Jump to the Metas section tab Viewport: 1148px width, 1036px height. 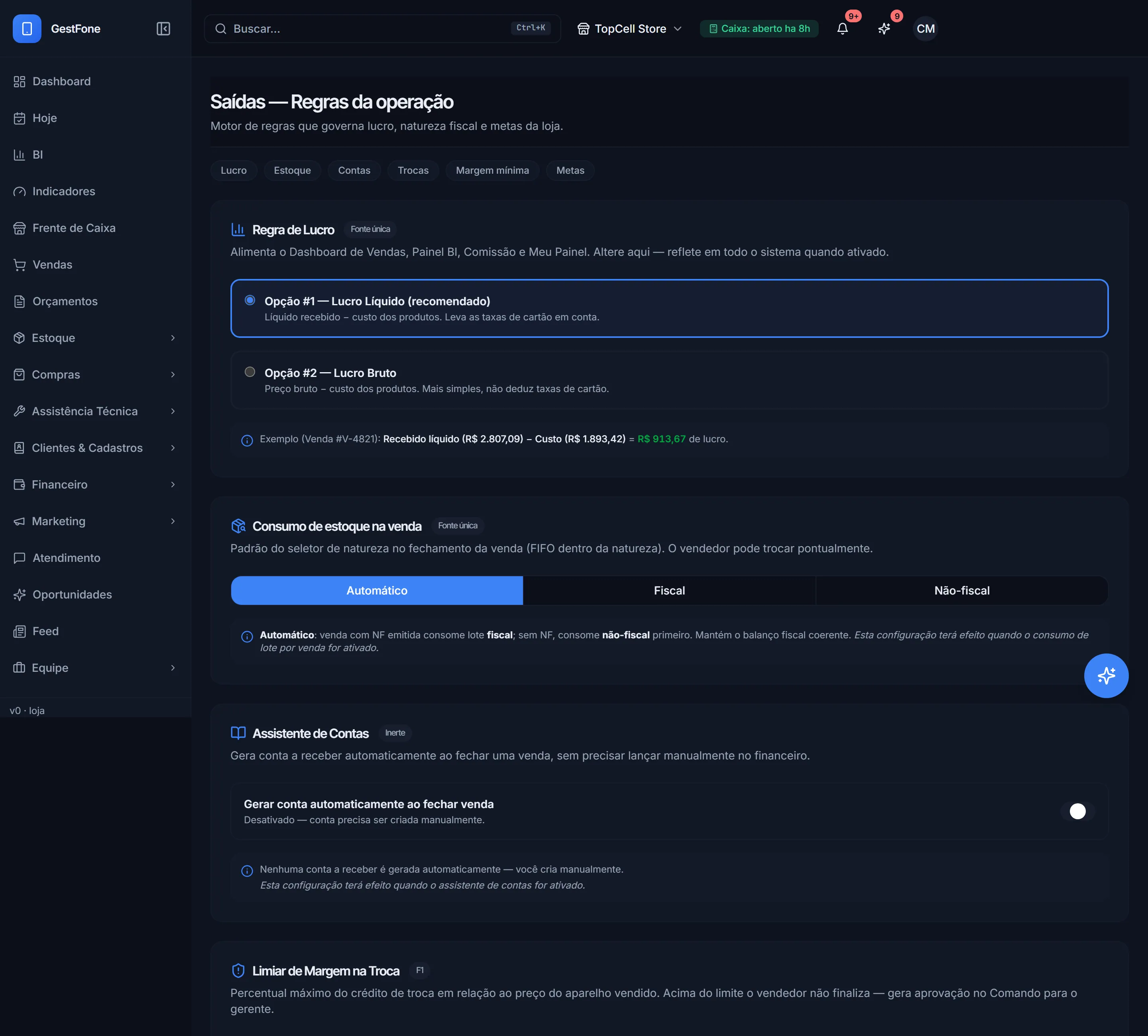(570, 170)
